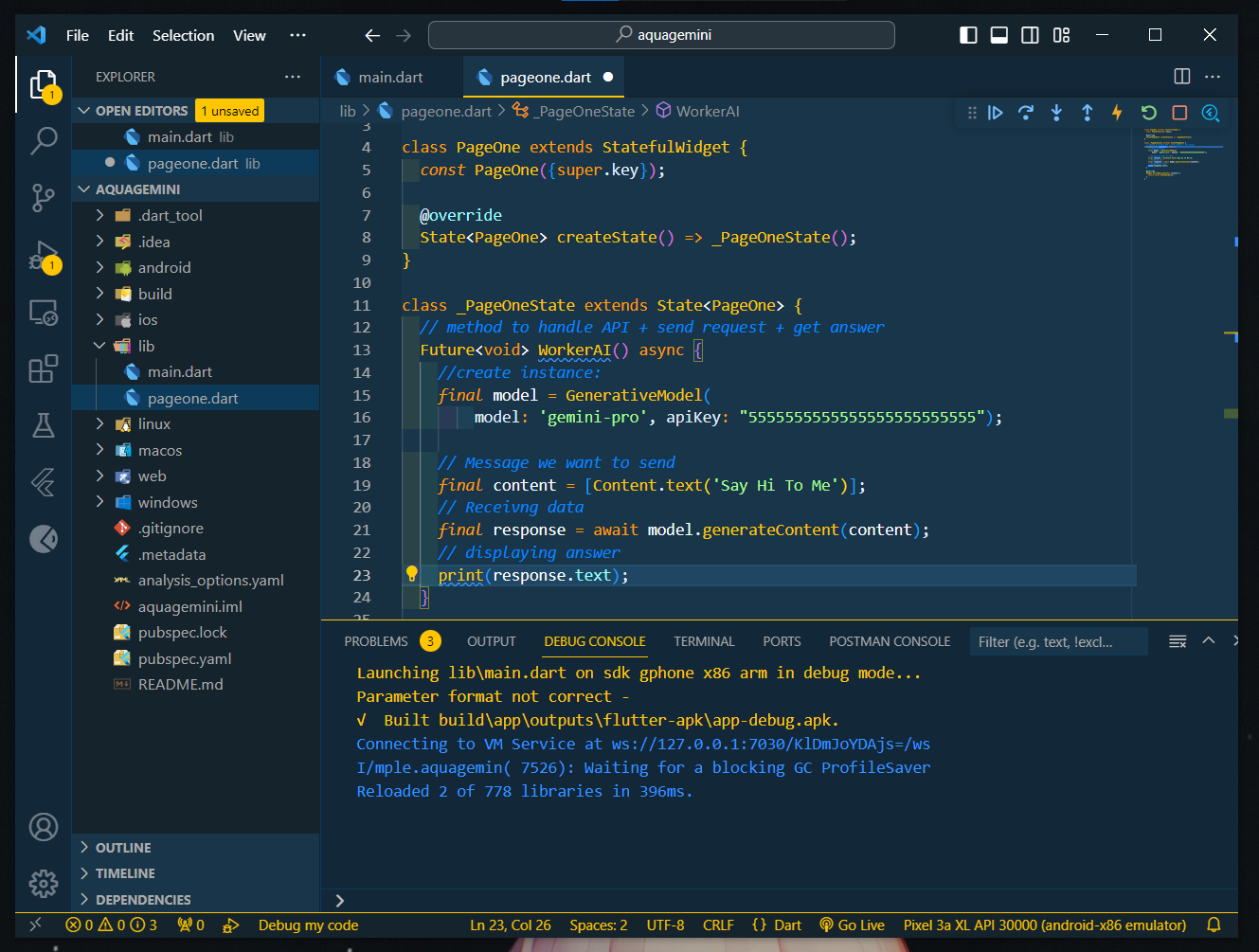Click CRLF end of line selector
Viewport: 1259px width, 952px height.
[718, 925]
